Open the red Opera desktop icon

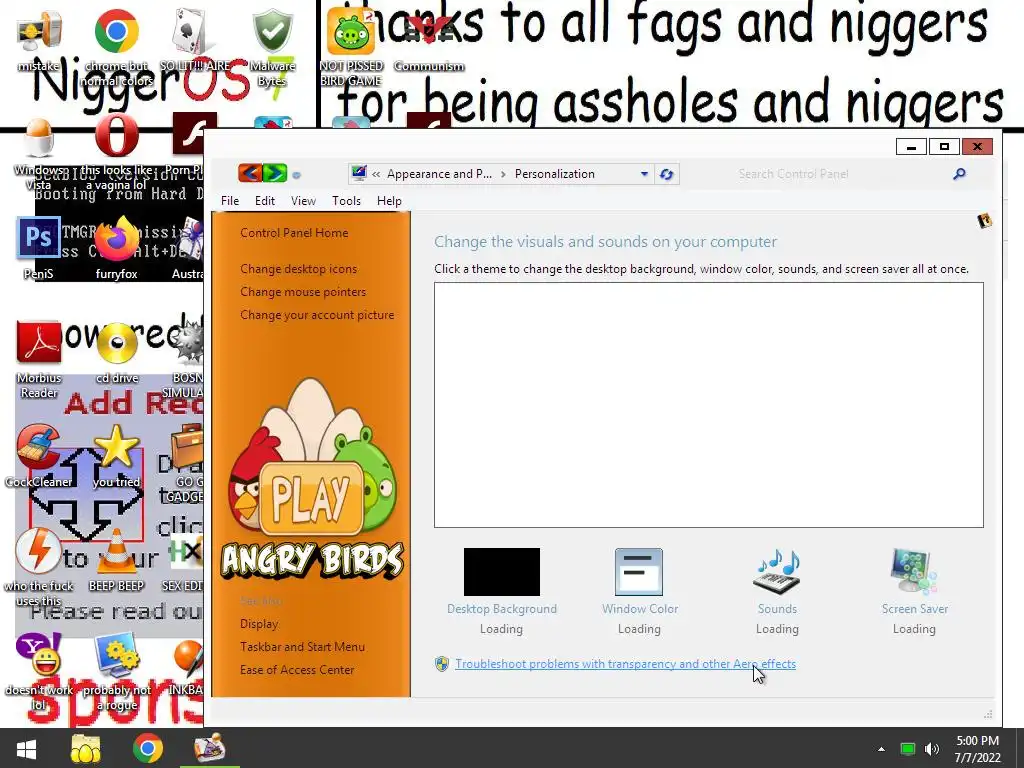(116, 153)
